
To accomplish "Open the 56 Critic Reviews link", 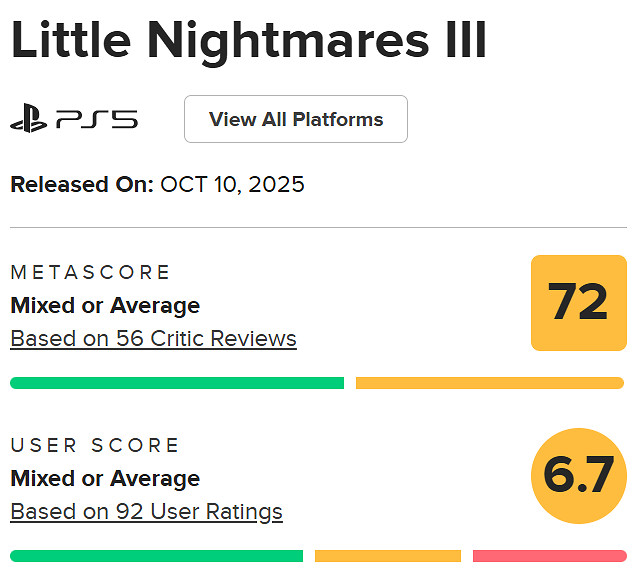I will click(153, 339).
